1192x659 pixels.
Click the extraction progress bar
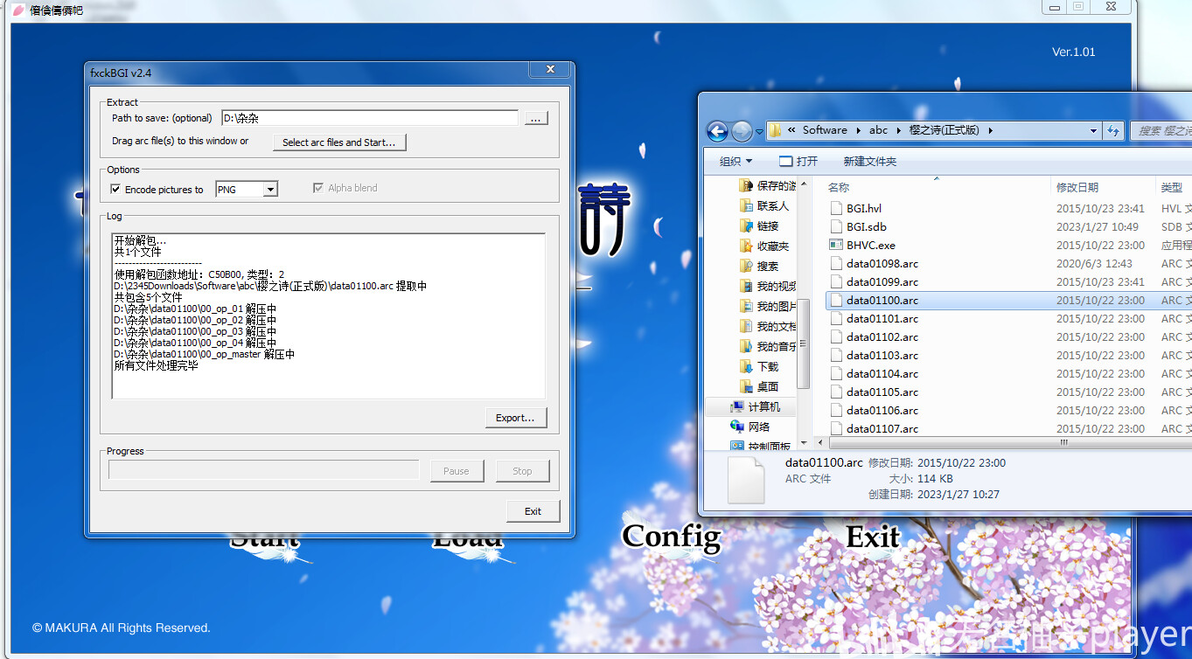(264, 470)
